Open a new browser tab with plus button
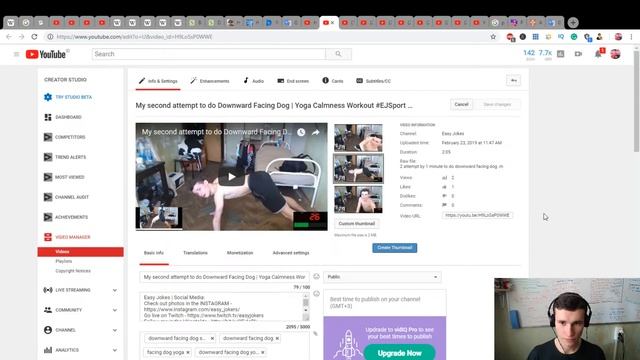The height and width of the screenshot is (360, 640). (573, 22)
